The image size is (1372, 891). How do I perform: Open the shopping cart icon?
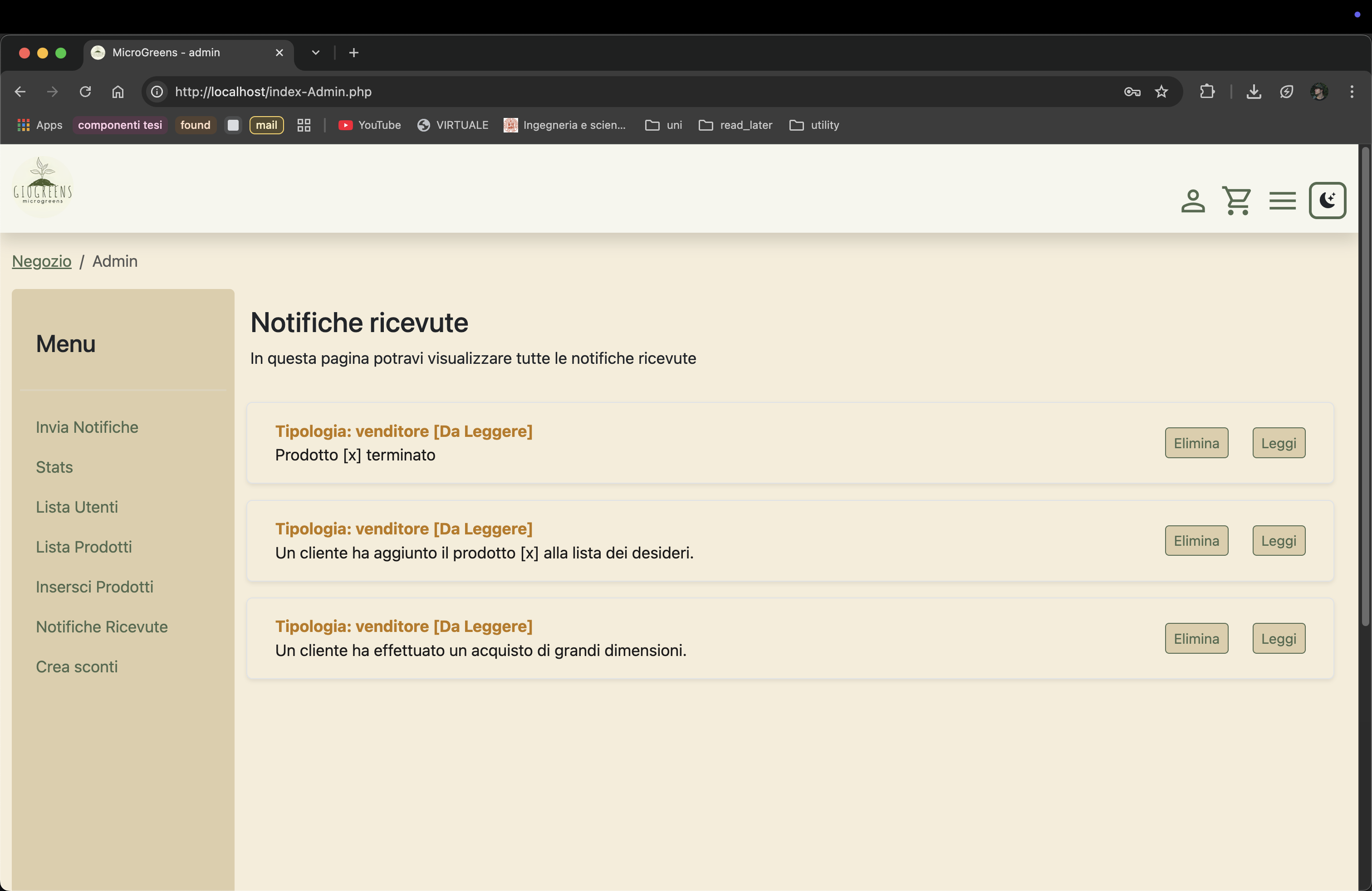coord(1236,201)
